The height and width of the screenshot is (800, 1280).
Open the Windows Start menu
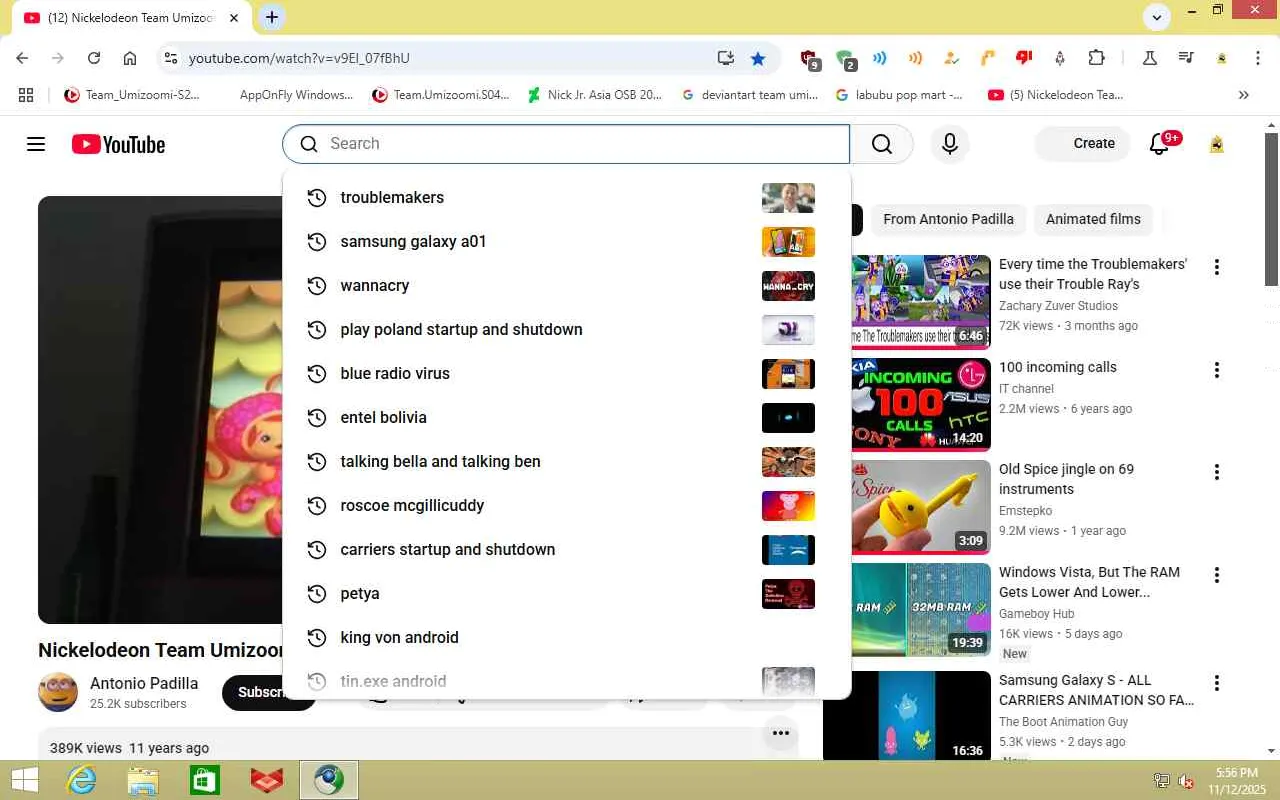click(x=24, y=780)
